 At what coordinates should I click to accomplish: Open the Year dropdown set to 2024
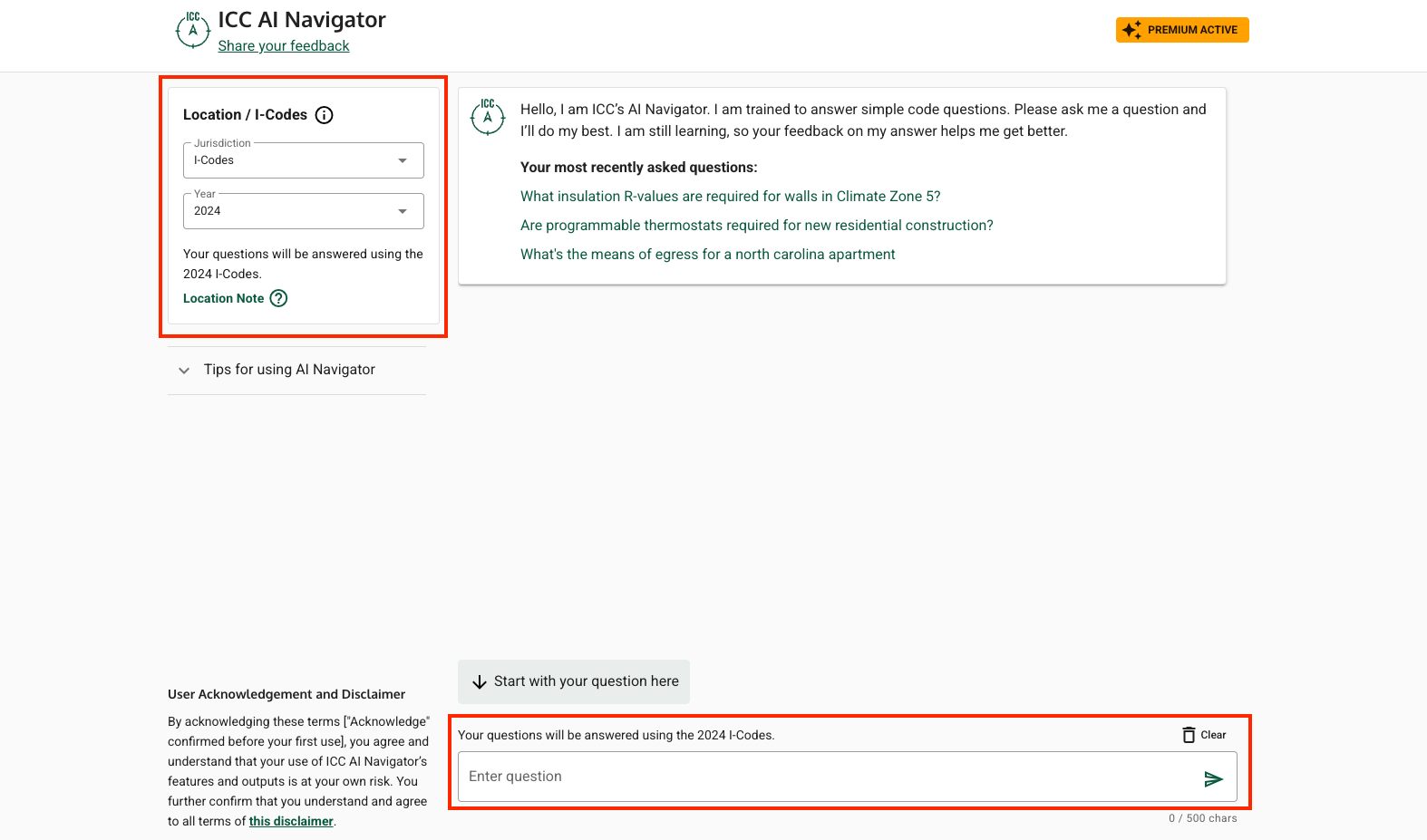coord(304,211)
